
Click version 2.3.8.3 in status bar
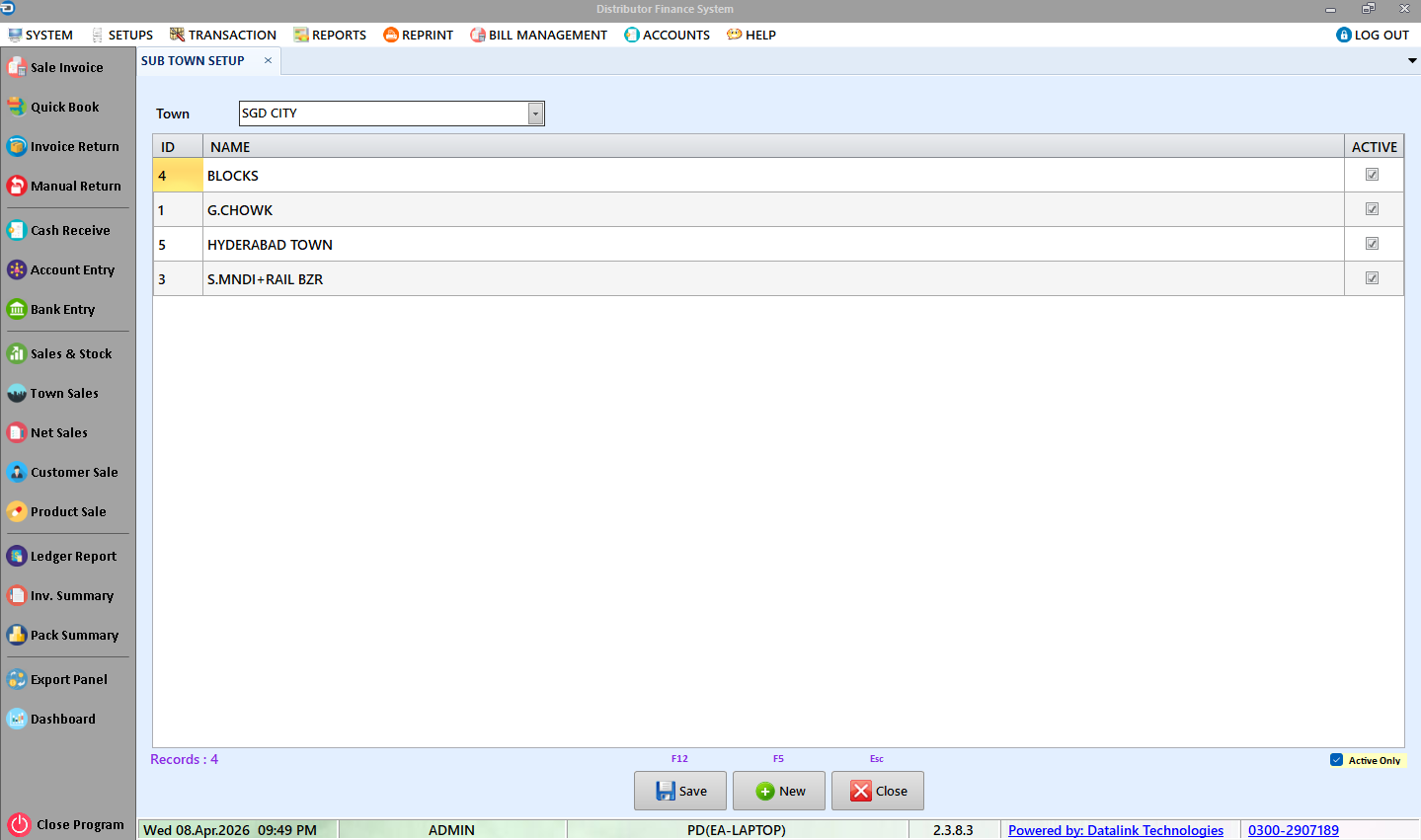[x=953, y=830]
